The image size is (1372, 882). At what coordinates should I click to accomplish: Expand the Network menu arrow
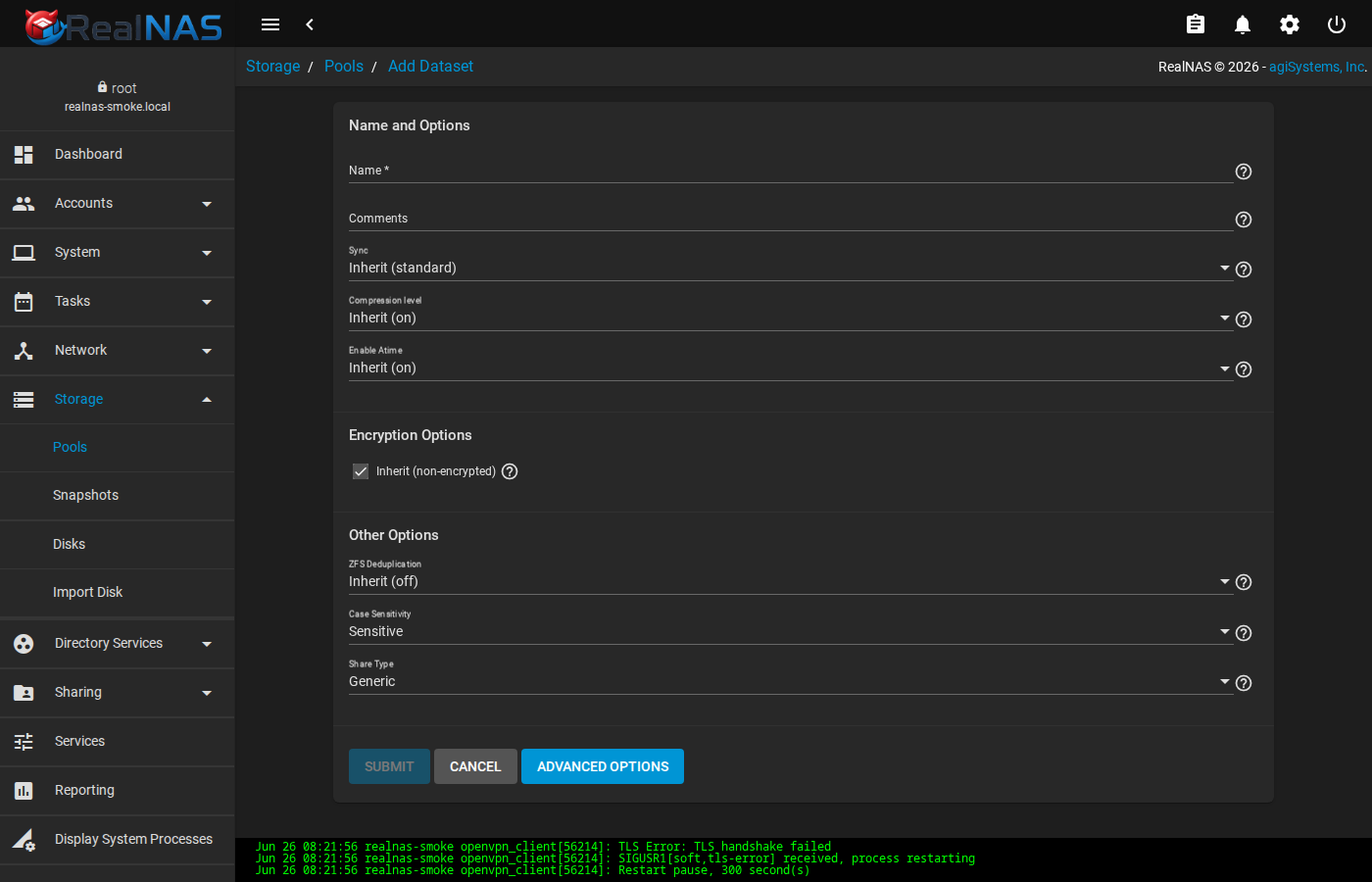[x=207, y=351]
